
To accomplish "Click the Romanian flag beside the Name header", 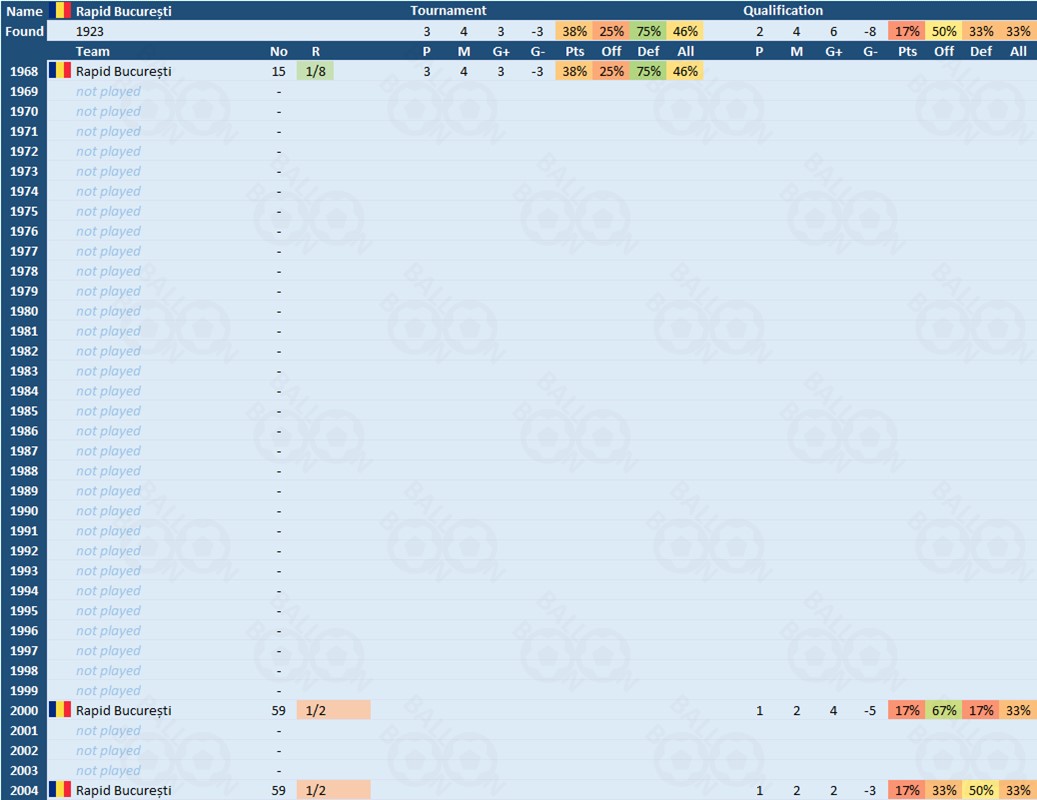I will pos(61,11).
